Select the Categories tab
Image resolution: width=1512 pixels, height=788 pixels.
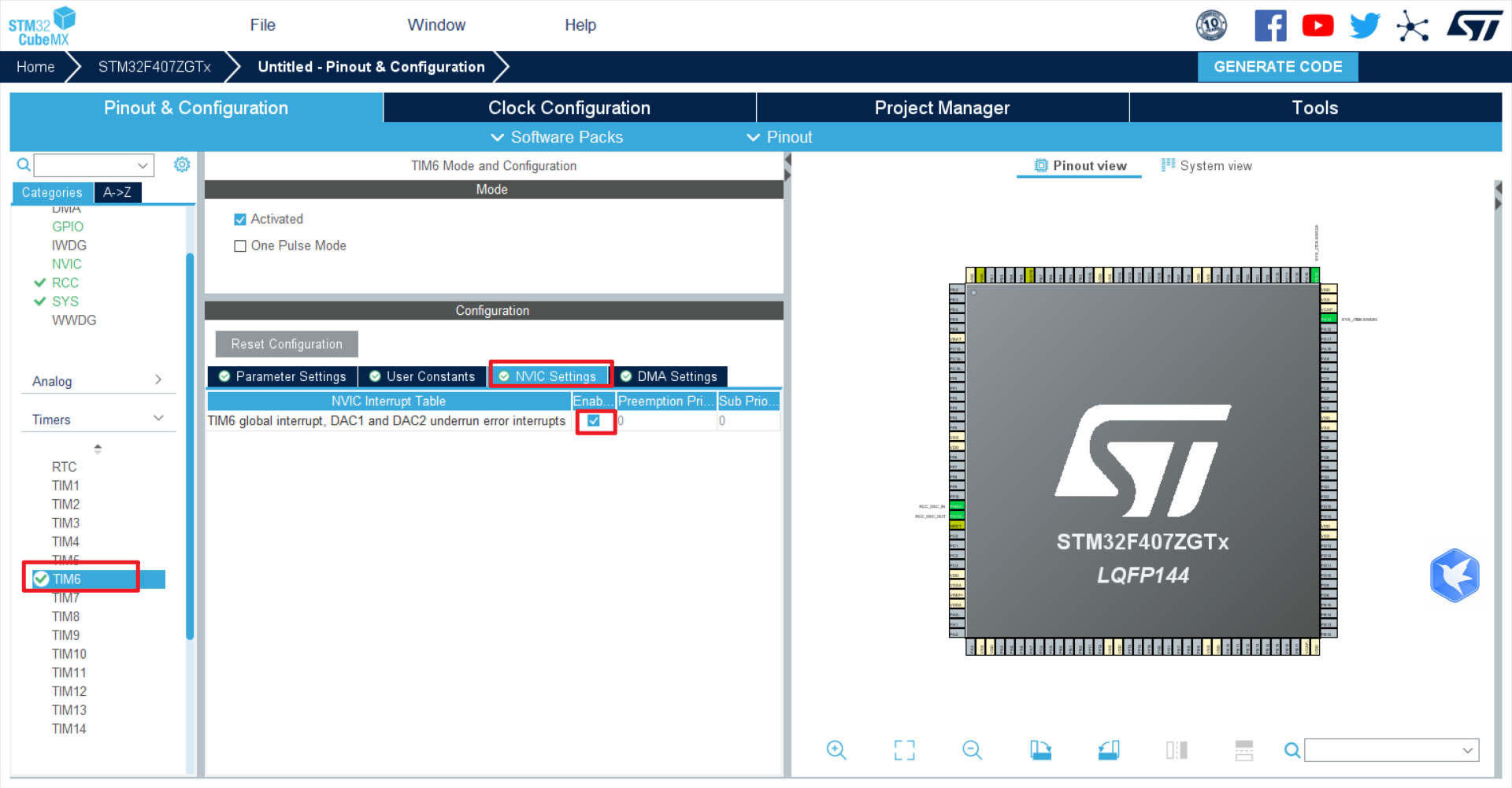click(x=52, y=192)
